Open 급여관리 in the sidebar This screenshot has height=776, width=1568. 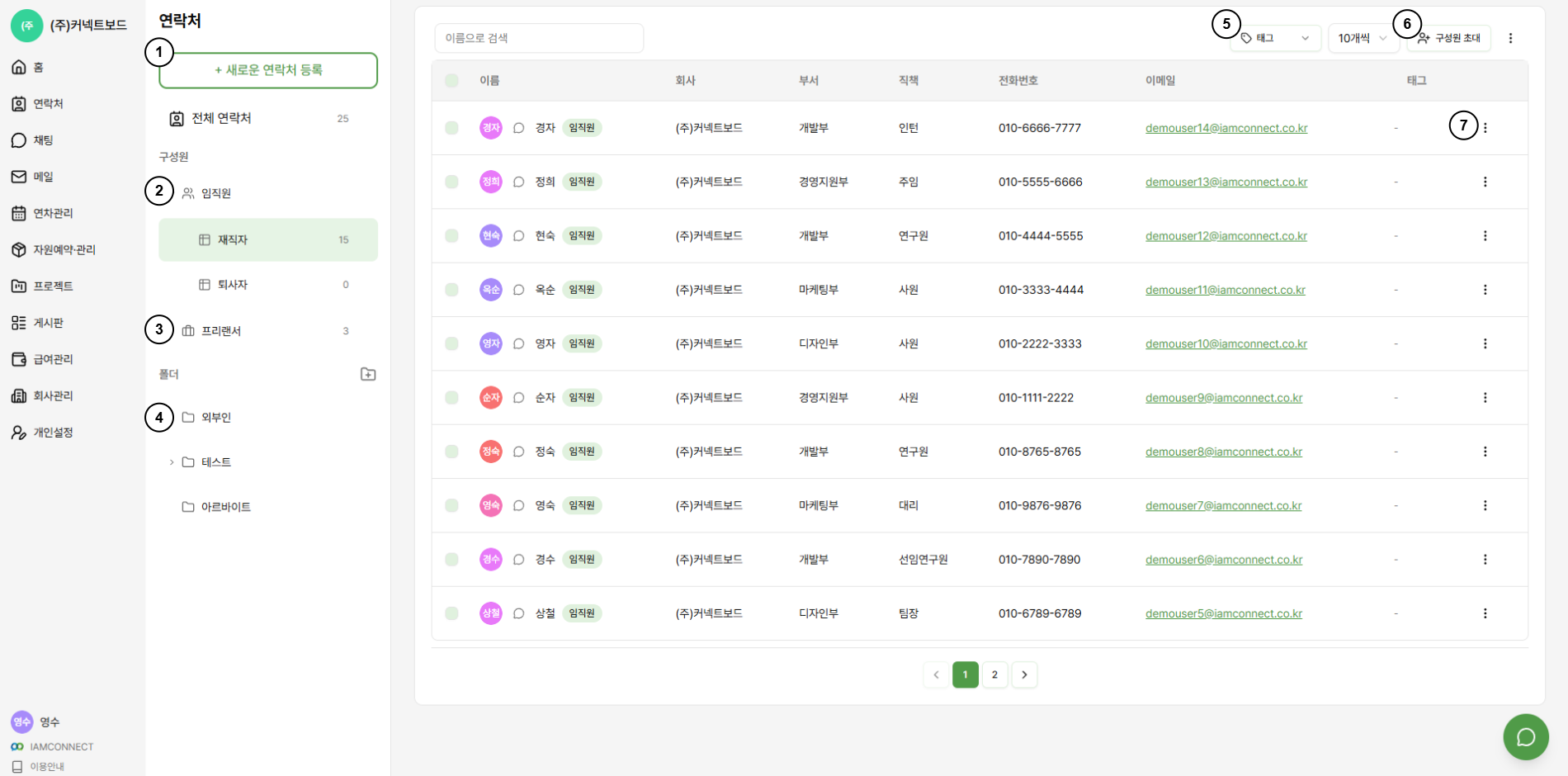(43, 359)
